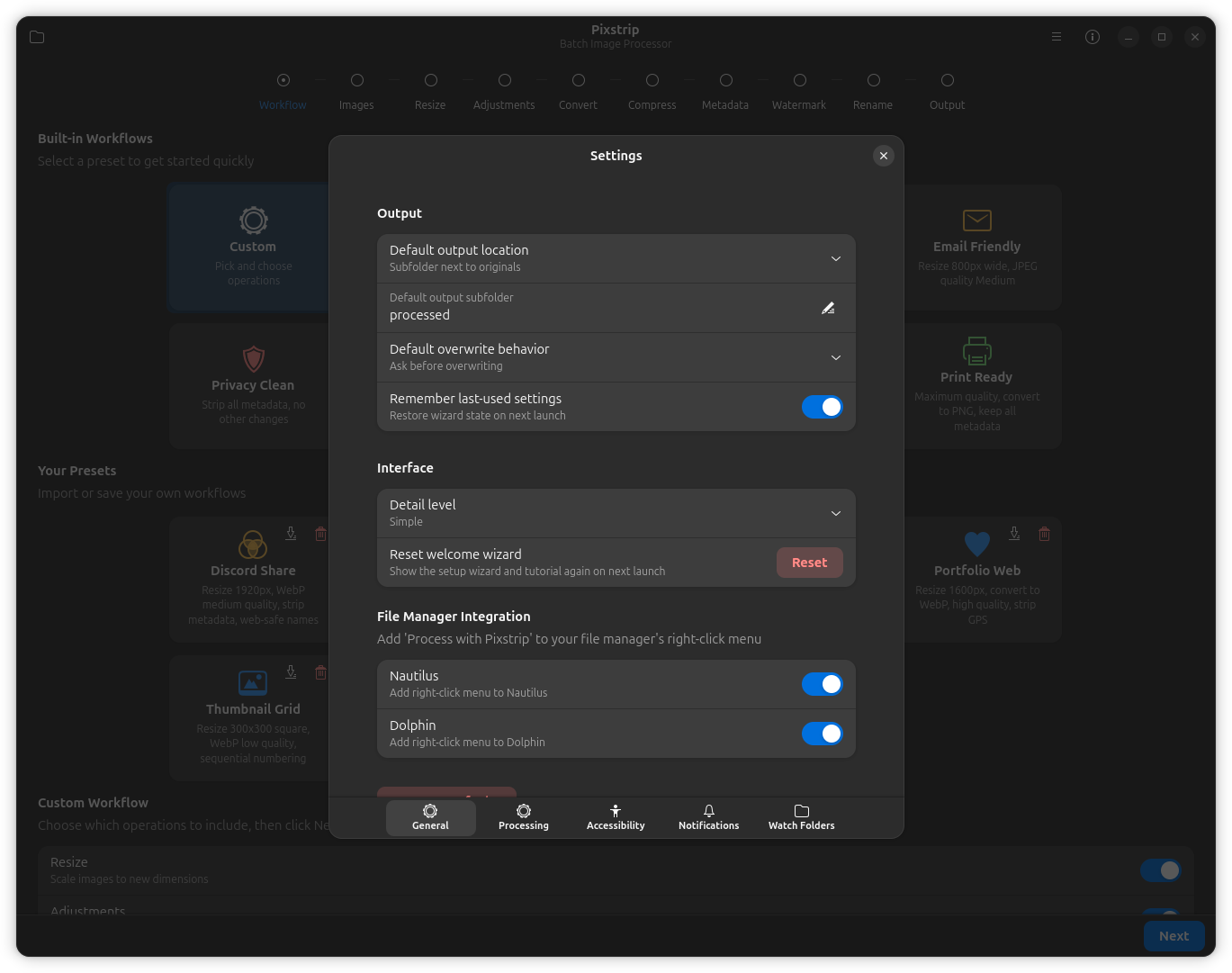Close the Settings dialog
This screenshot has width=1232, height=973.
click(883, 156)
